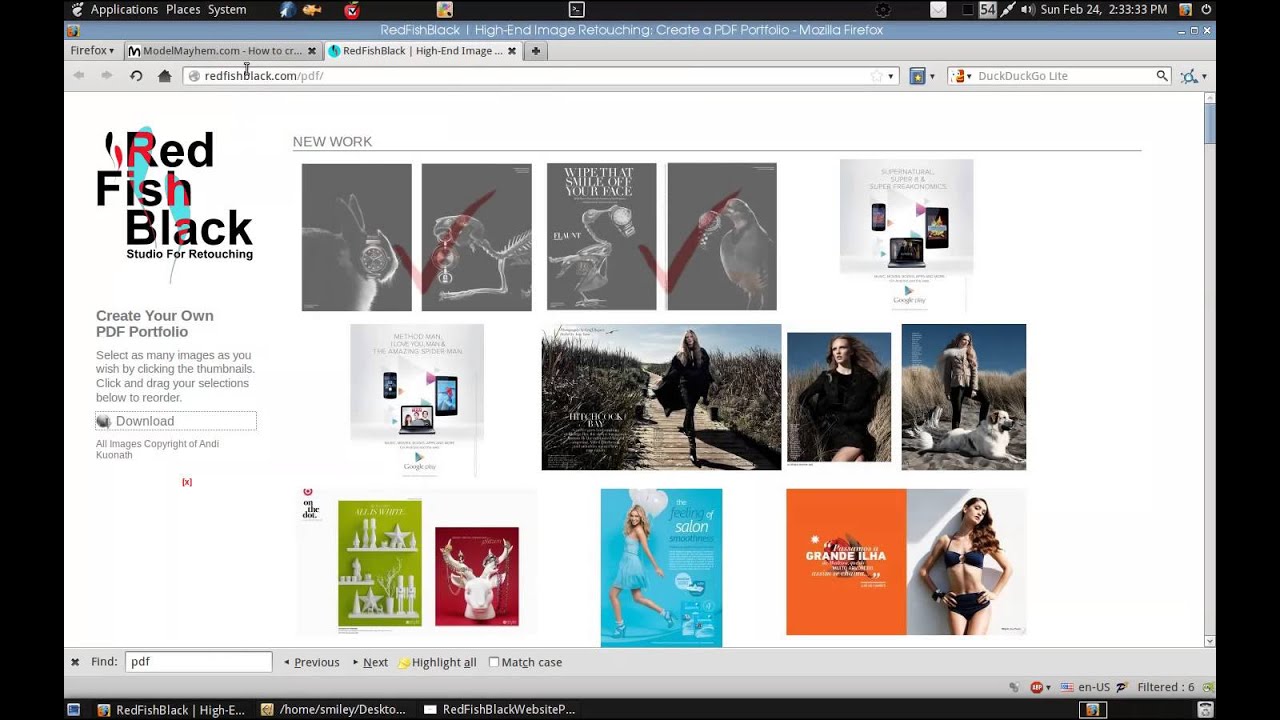This screenshot has height=720, width=1280.
Task: Open the search engine selector dropdown
Action: click(x=961, y=76)
